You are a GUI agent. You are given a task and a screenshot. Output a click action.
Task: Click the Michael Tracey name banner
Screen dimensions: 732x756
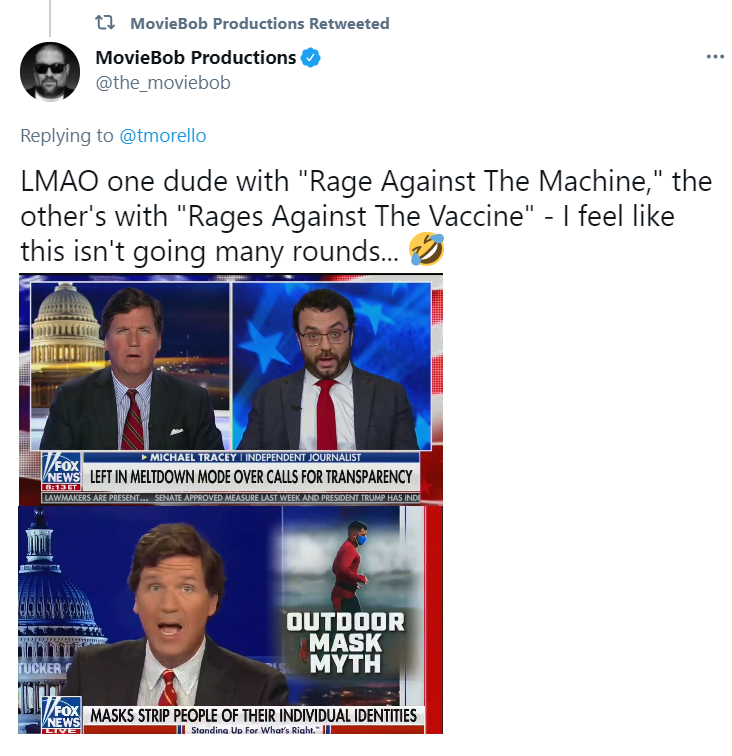pyautogui.click(x=251, y=457)
